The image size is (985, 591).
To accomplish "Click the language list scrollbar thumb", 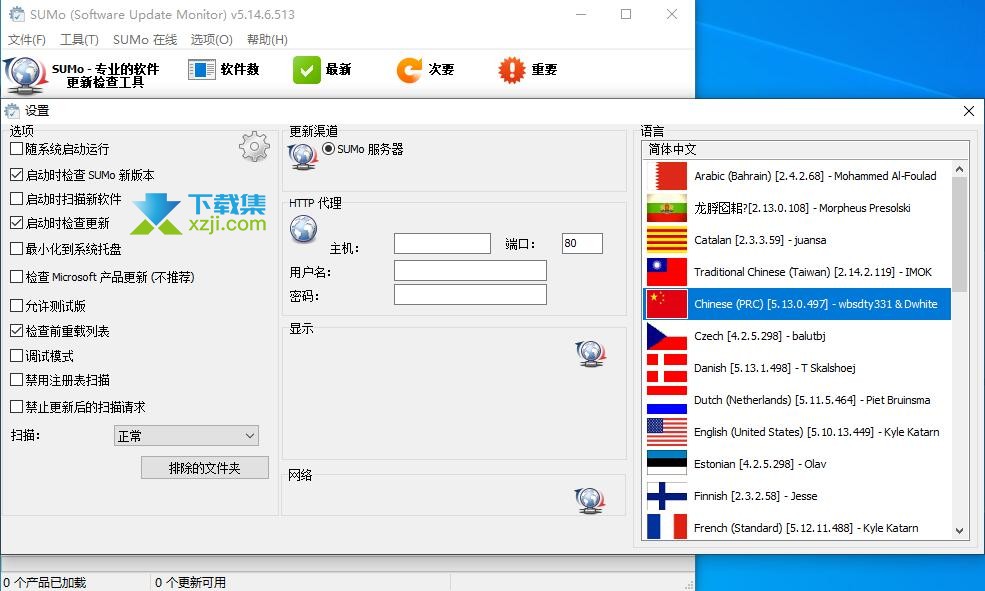I will tap(959, 234).
